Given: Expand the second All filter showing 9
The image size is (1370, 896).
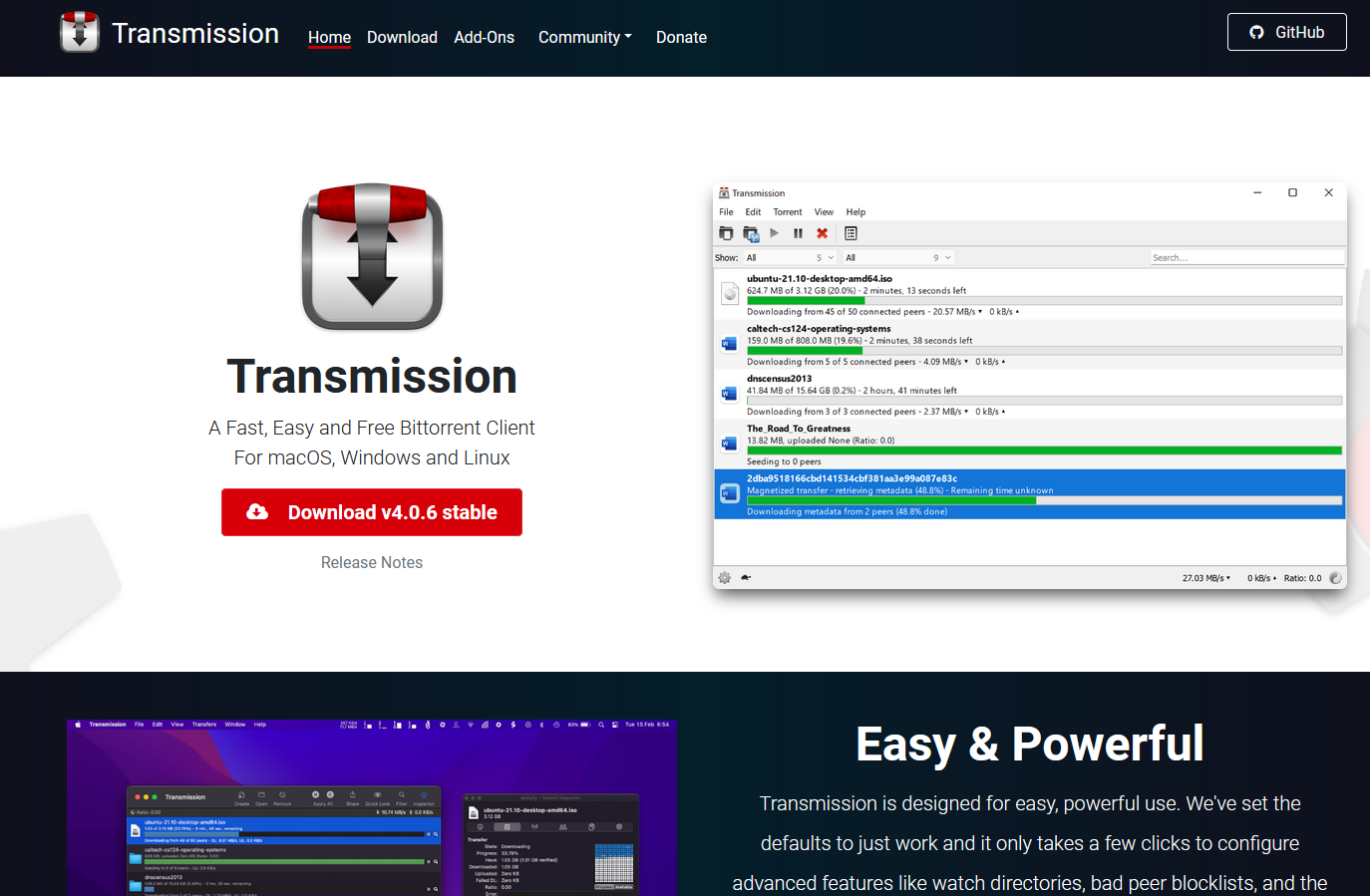Looking at the screenshot, I should (x=897, y=258).
